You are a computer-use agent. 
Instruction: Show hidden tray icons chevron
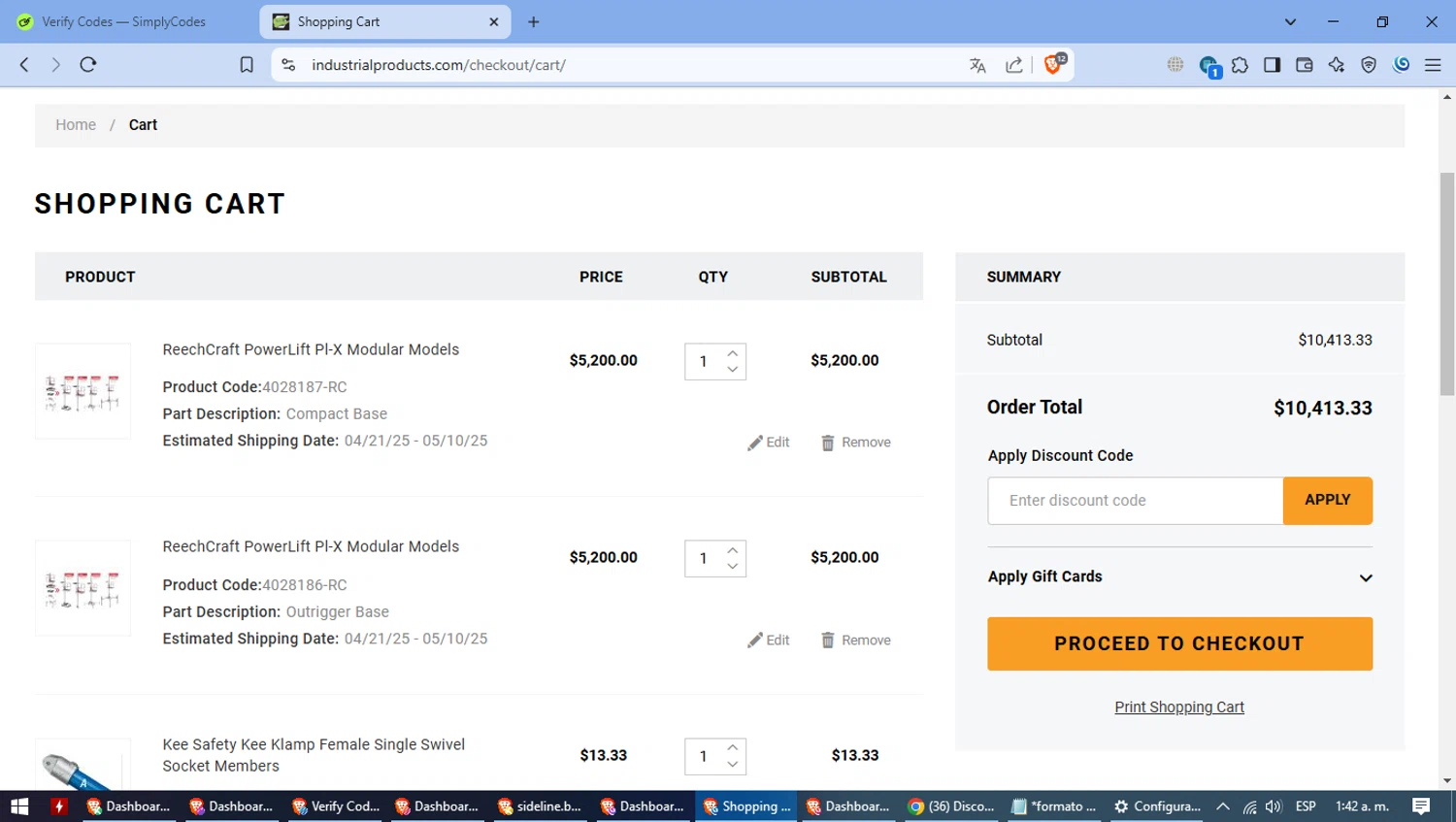1223,806
